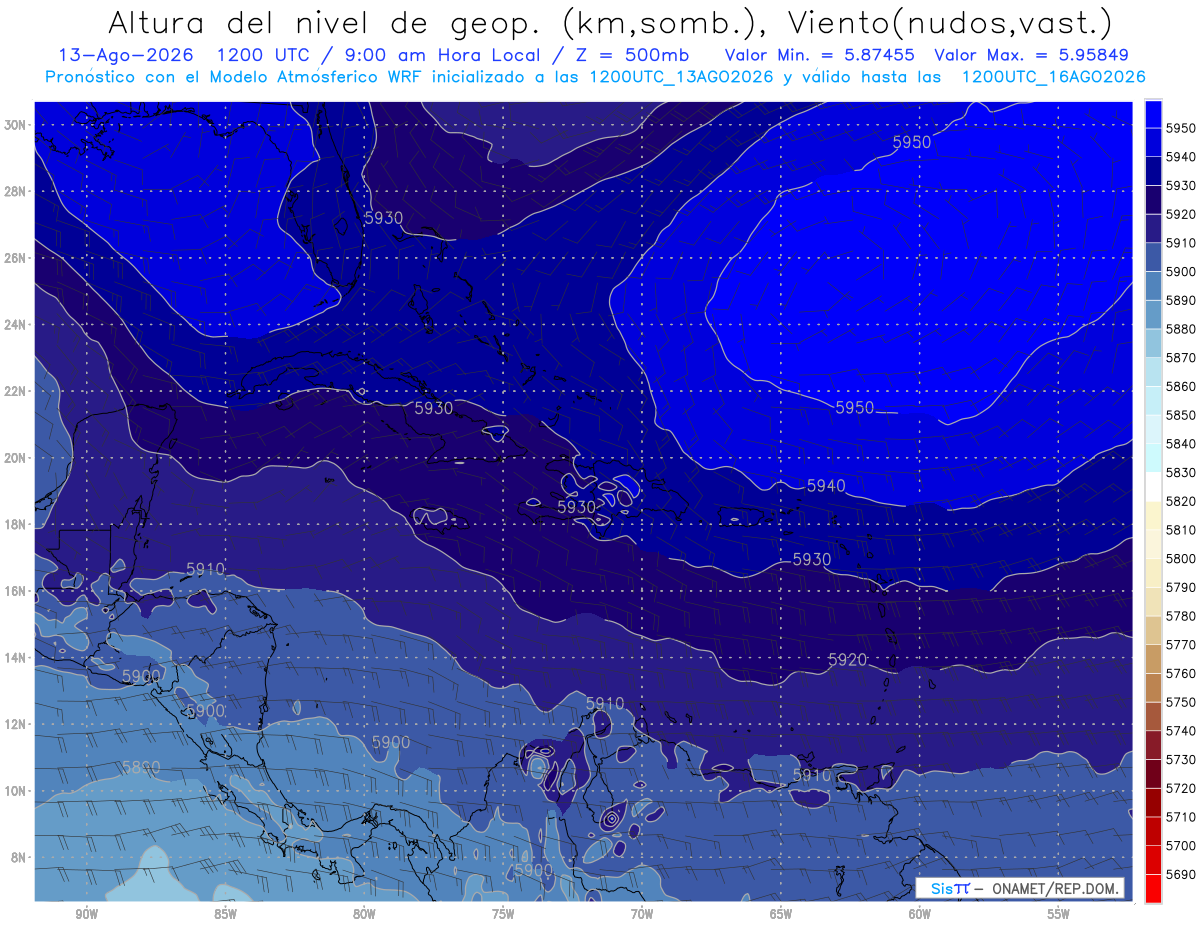Click the 90W longitude axis label
Image resolution: width=1200 pixels, height=927 pixels.
[86, 914]
